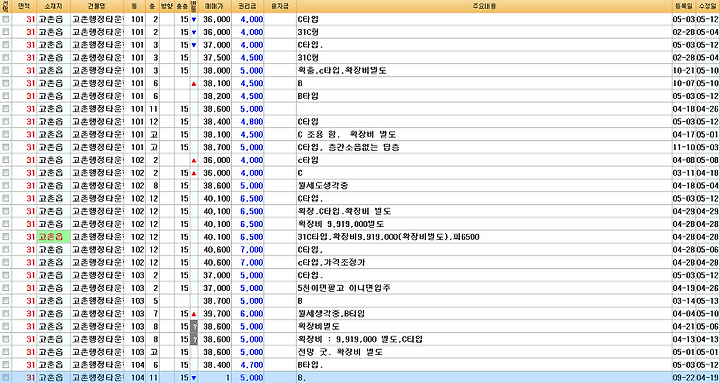This screenshot has height=383, width=720.
Task: Click the 변동 column header
Action: pos(193,6)
